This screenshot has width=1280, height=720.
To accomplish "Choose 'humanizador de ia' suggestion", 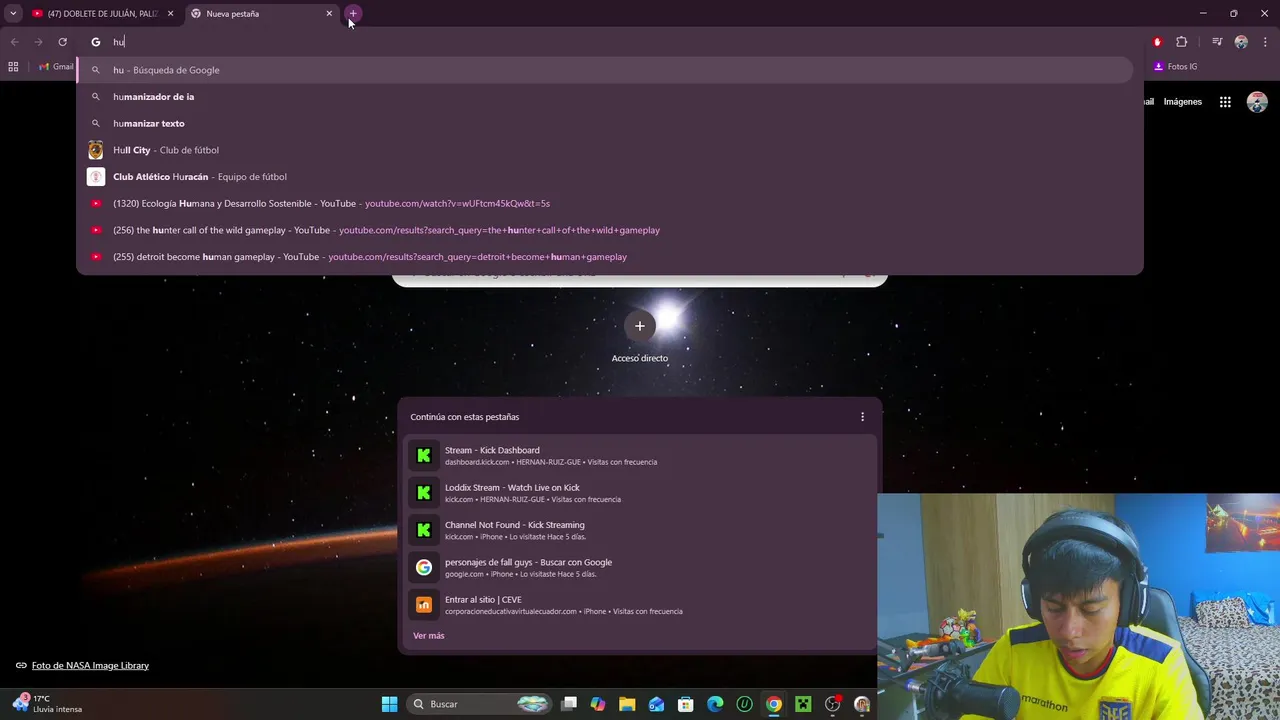I will coord(606,97).
